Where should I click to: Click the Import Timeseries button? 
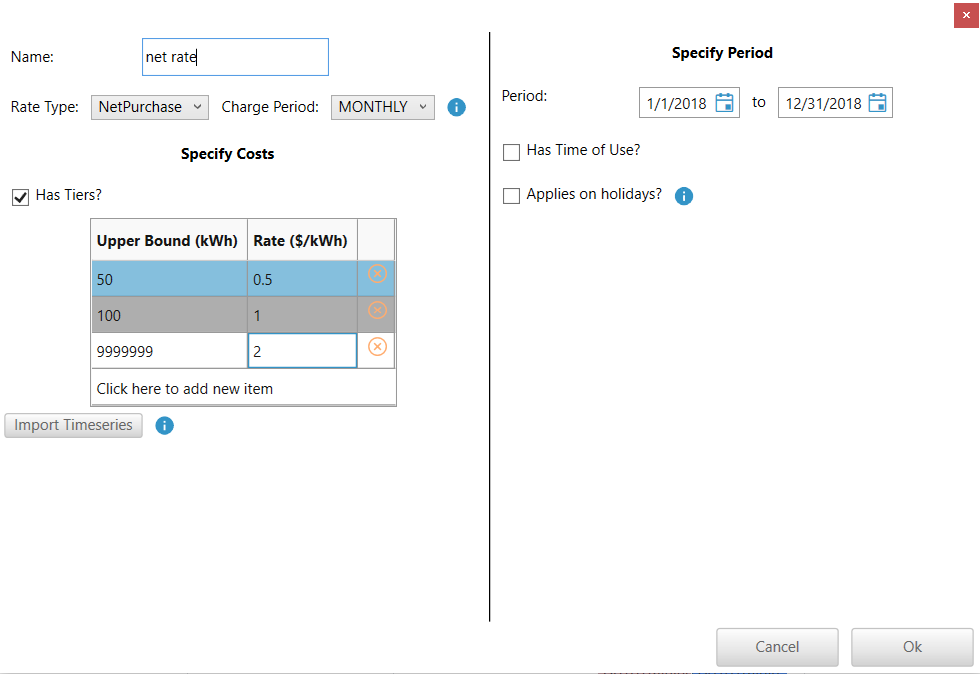[74, 426]
